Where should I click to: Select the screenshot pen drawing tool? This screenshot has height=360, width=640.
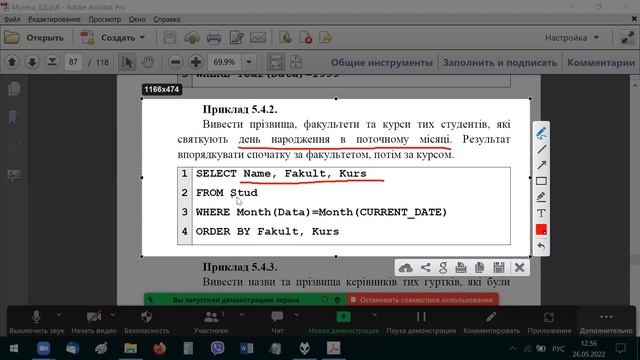tap(541, 133)
